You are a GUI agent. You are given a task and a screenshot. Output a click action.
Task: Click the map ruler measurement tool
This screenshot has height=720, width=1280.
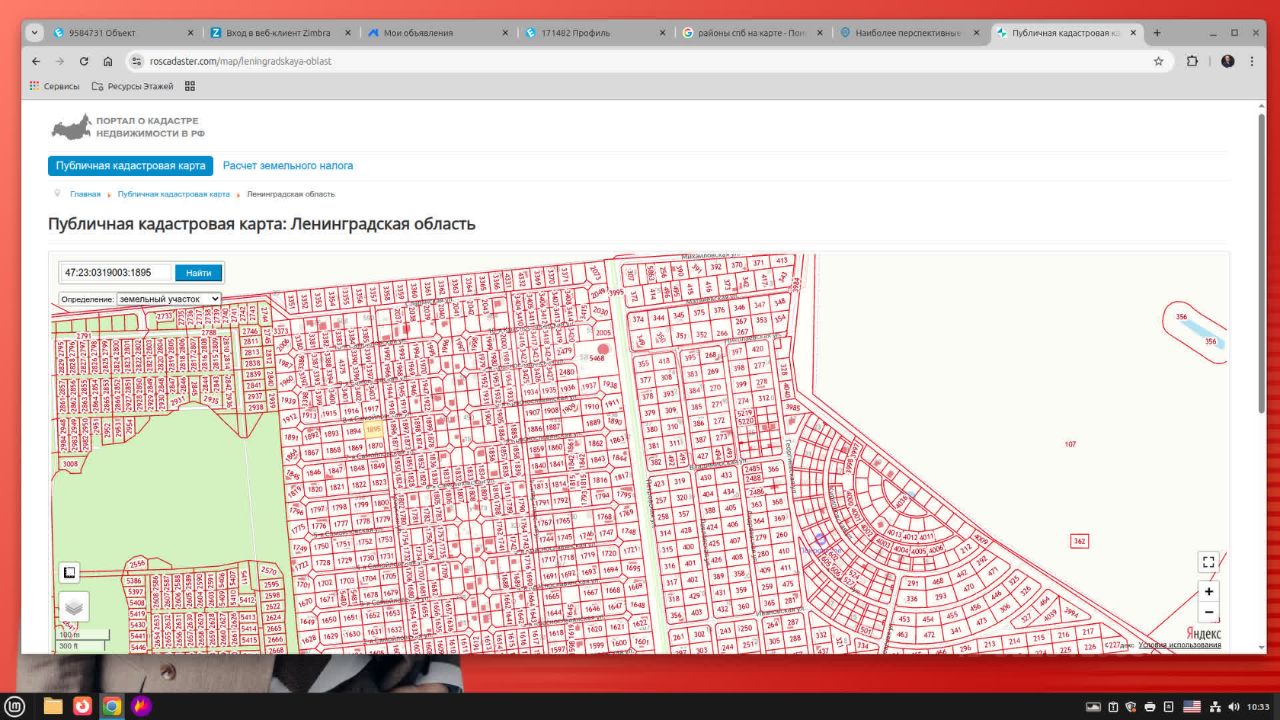[69, 573]
